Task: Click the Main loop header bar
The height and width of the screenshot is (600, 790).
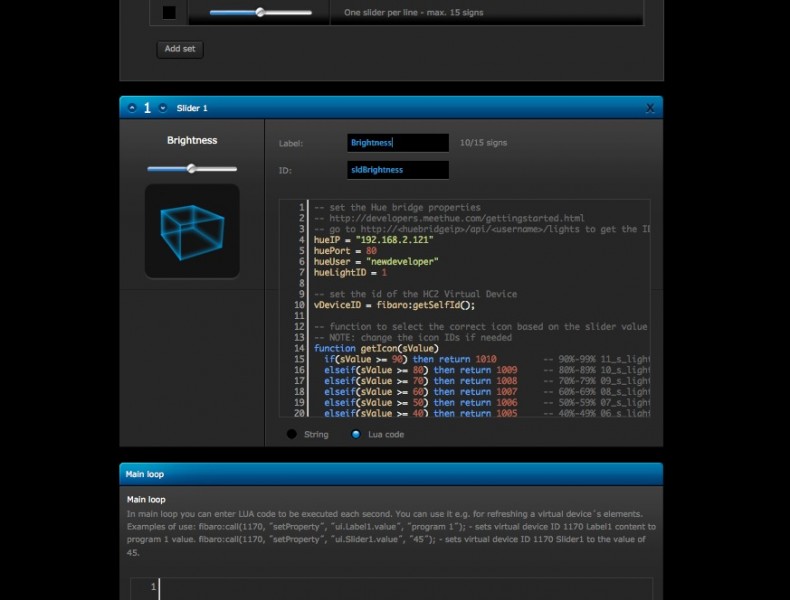Action: click(391, 474)
